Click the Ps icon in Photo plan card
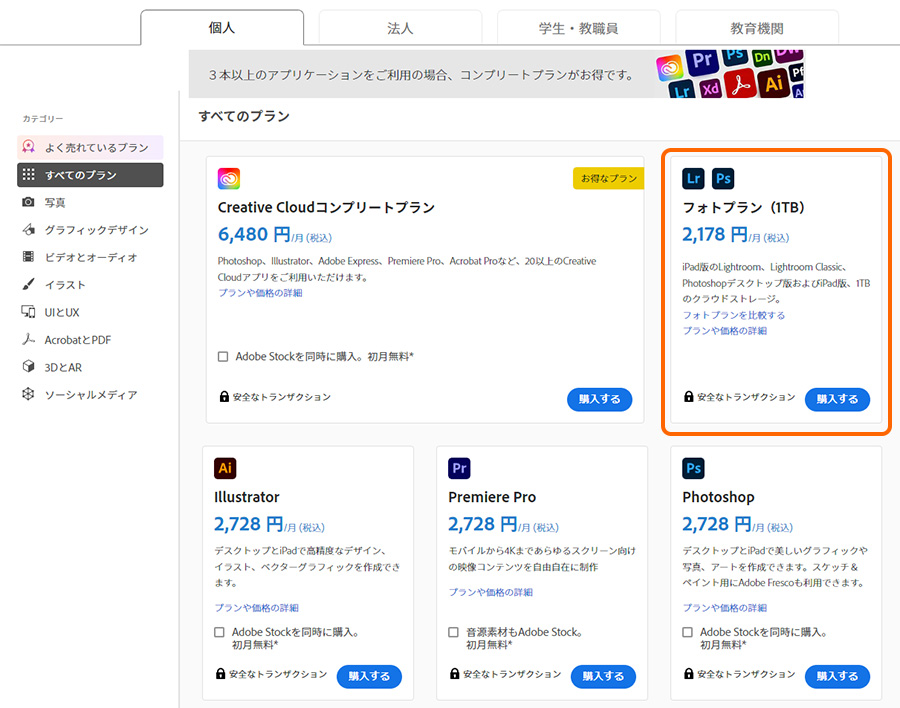This screenshot has height=708, width=900. coord(723,179)
